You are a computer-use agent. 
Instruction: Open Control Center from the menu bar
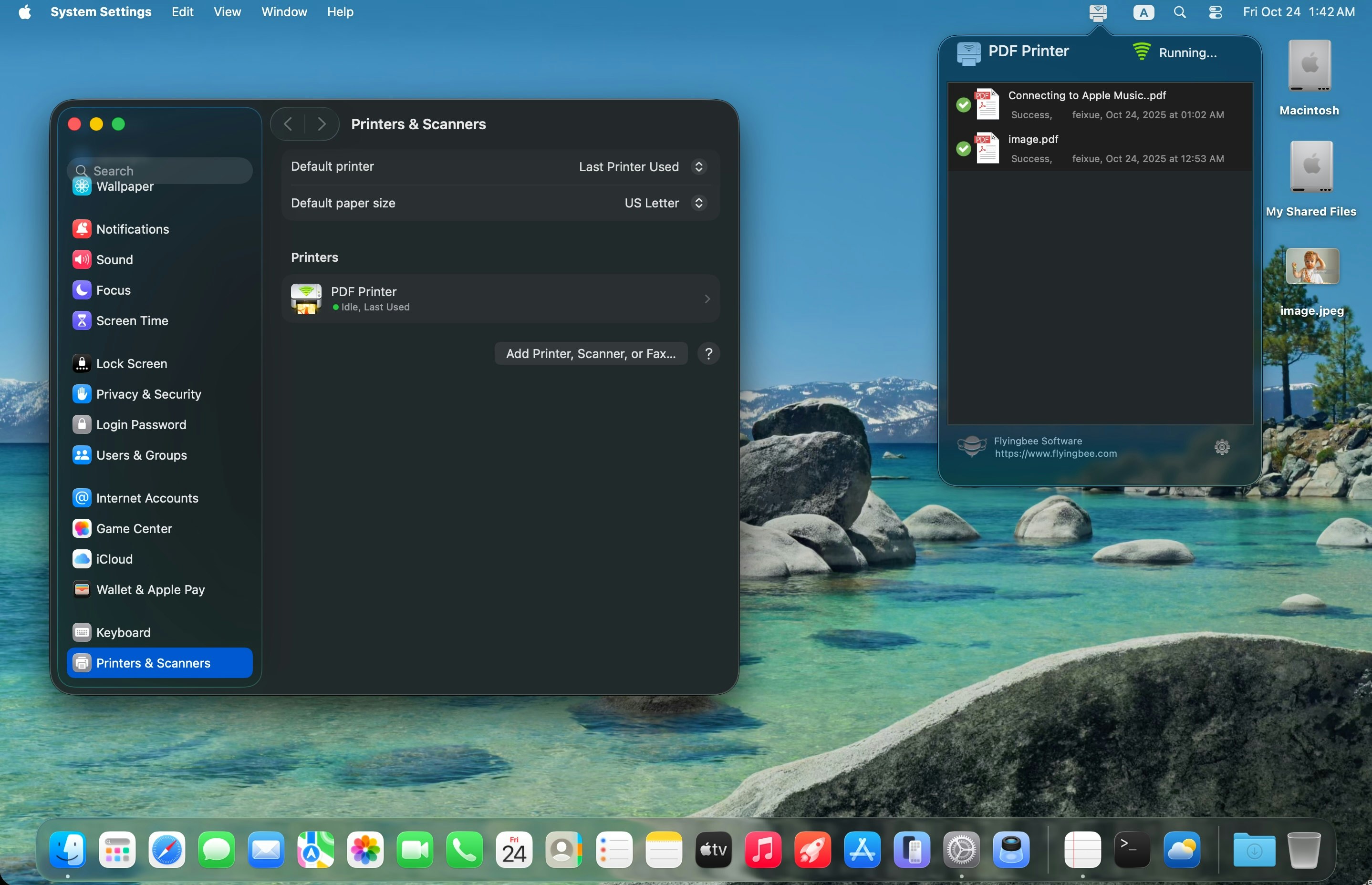pyautogui.click(x=1215, y=12)
